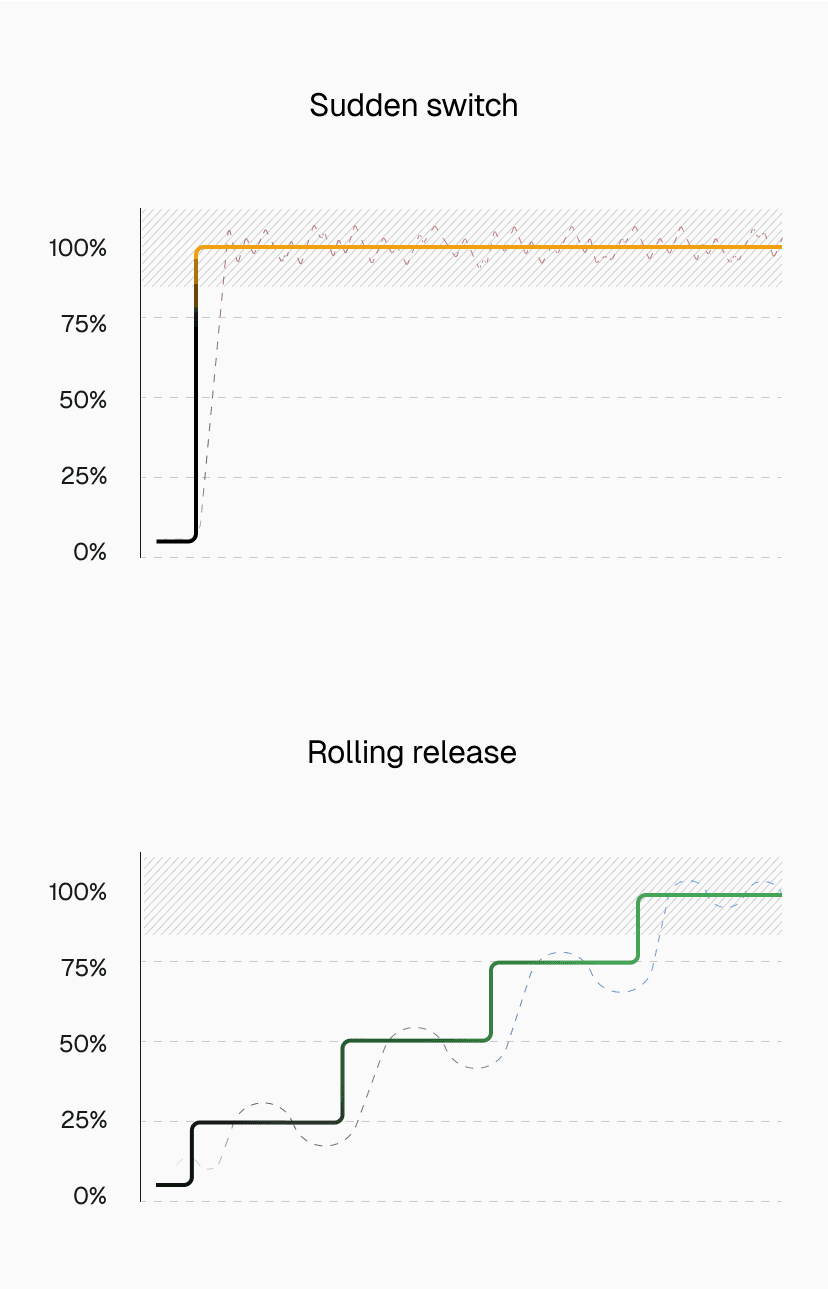
Task: Click the green top step near 100%
Action: click(x=710, y=895)
